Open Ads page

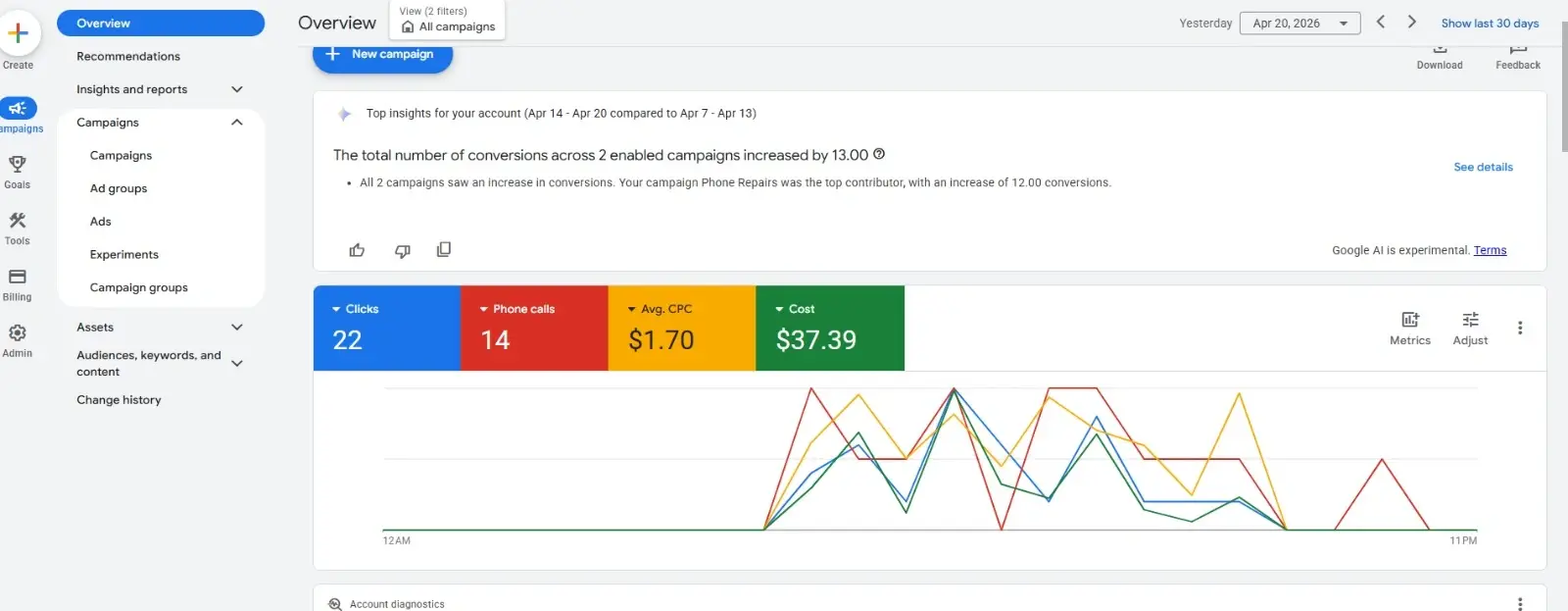coord(100,222)
